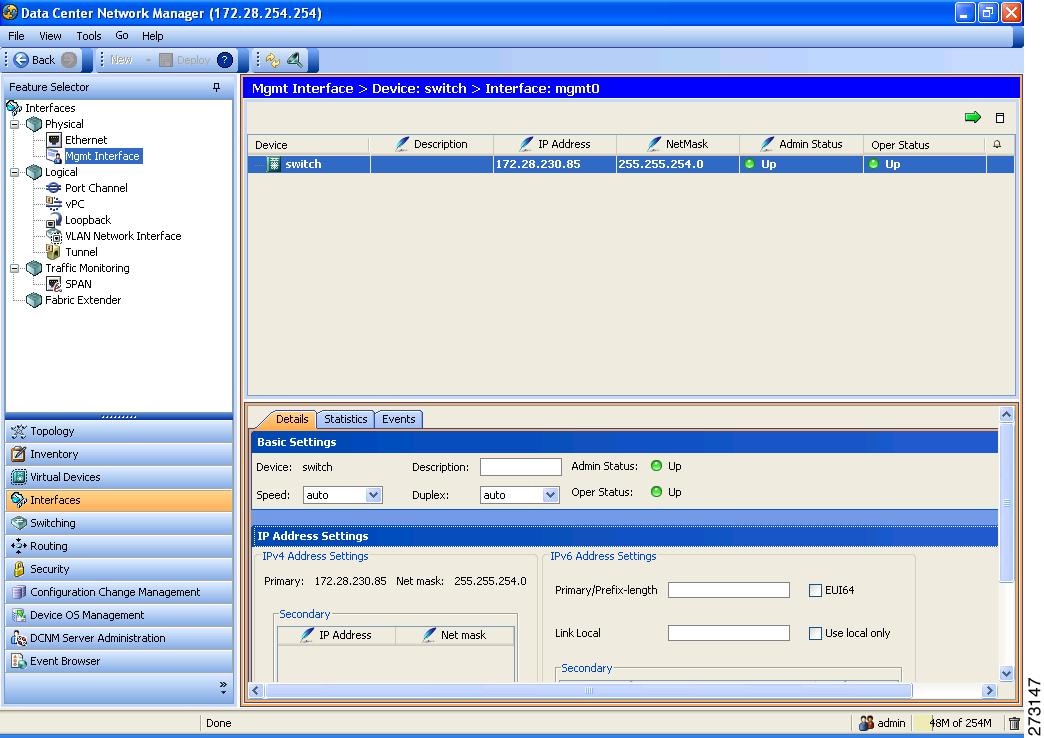Select Loopback tree item
Screen dimensions: 1044x738
pos(88,220)
